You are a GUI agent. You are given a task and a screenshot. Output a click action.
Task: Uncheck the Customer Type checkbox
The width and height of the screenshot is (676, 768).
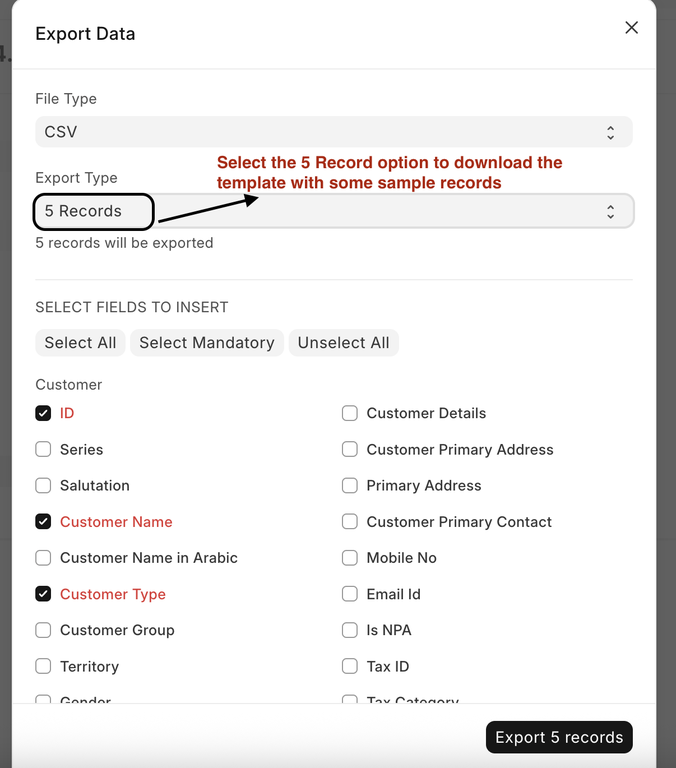pos(43,593)
